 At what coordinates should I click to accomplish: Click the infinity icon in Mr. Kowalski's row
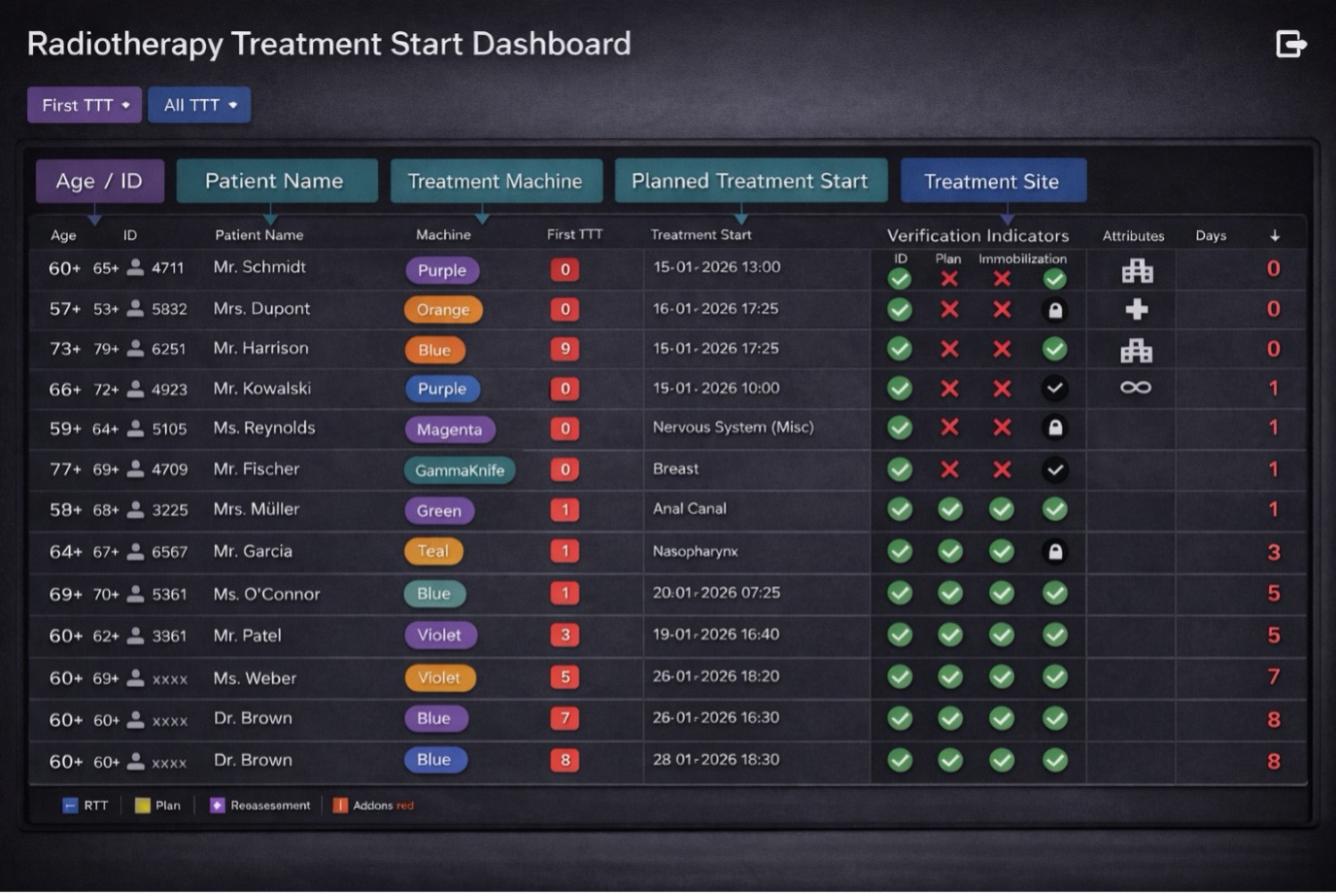coord(1135,388)
